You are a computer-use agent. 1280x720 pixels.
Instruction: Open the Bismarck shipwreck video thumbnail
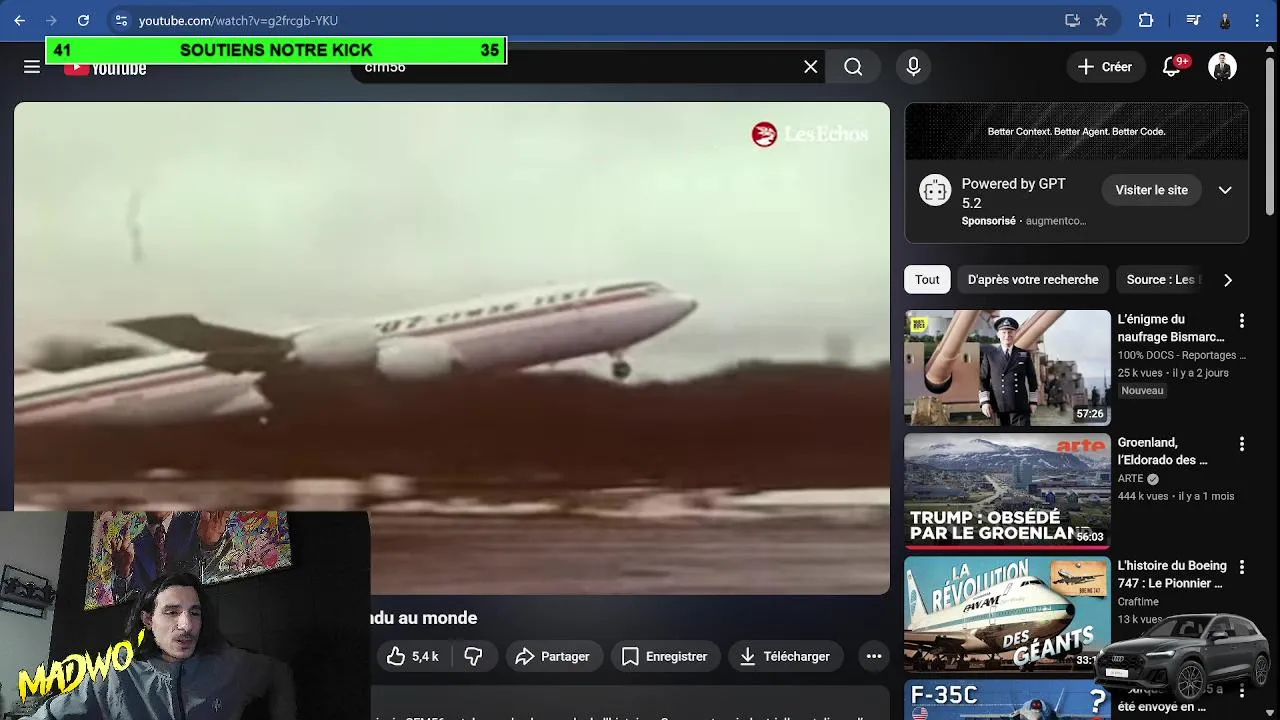[1007, 368]
